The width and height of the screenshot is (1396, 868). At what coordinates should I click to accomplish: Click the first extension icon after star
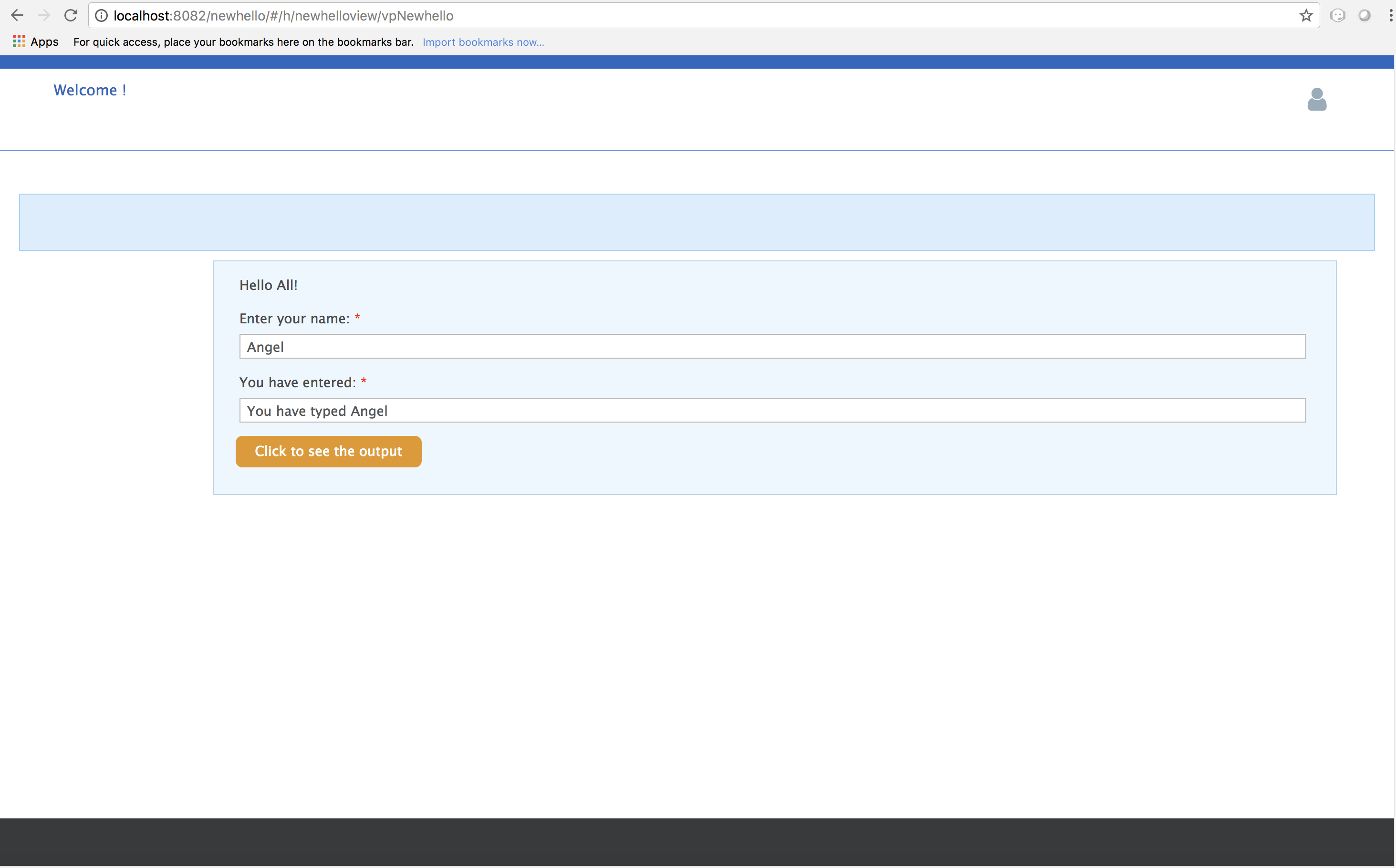point(1337,15)
